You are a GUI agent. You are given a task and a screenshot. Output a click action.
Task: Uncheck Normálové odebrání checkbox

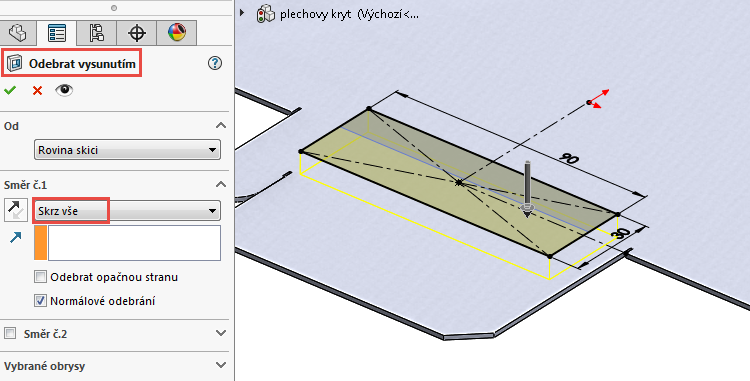point(41,301)
